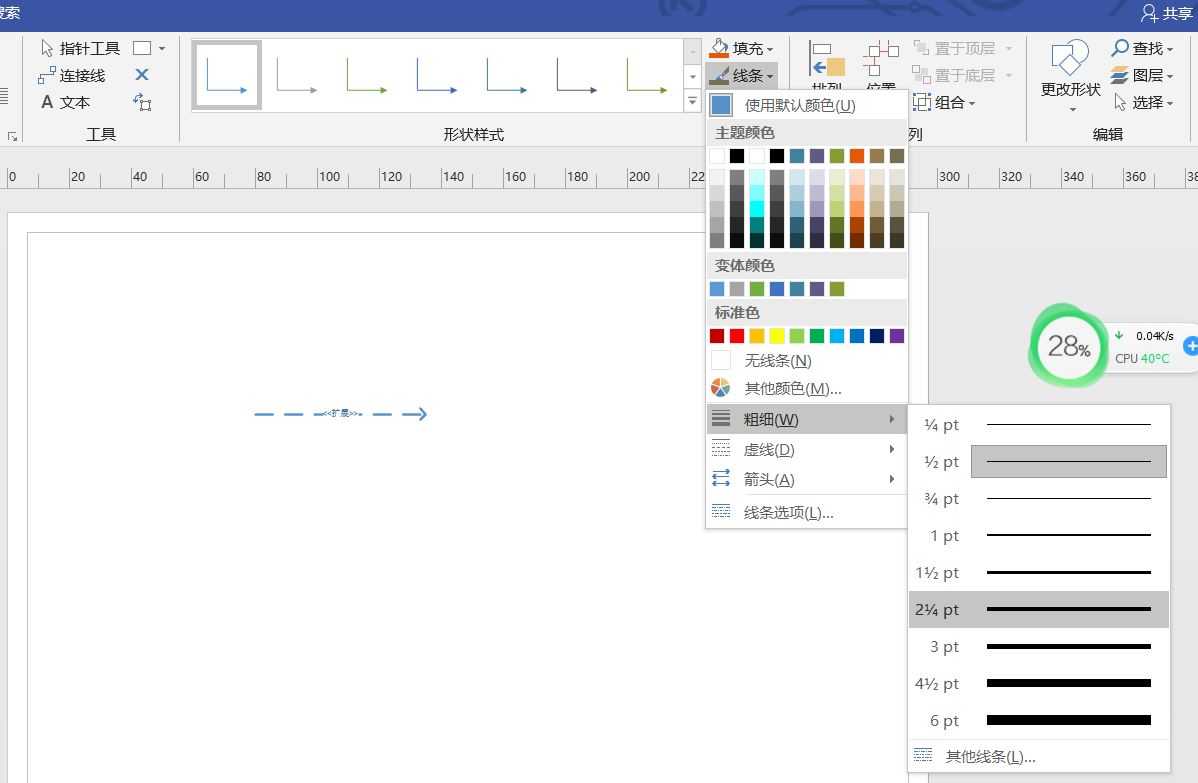
Task: Choose No Line (无线条) option
Action: (807, 361)
